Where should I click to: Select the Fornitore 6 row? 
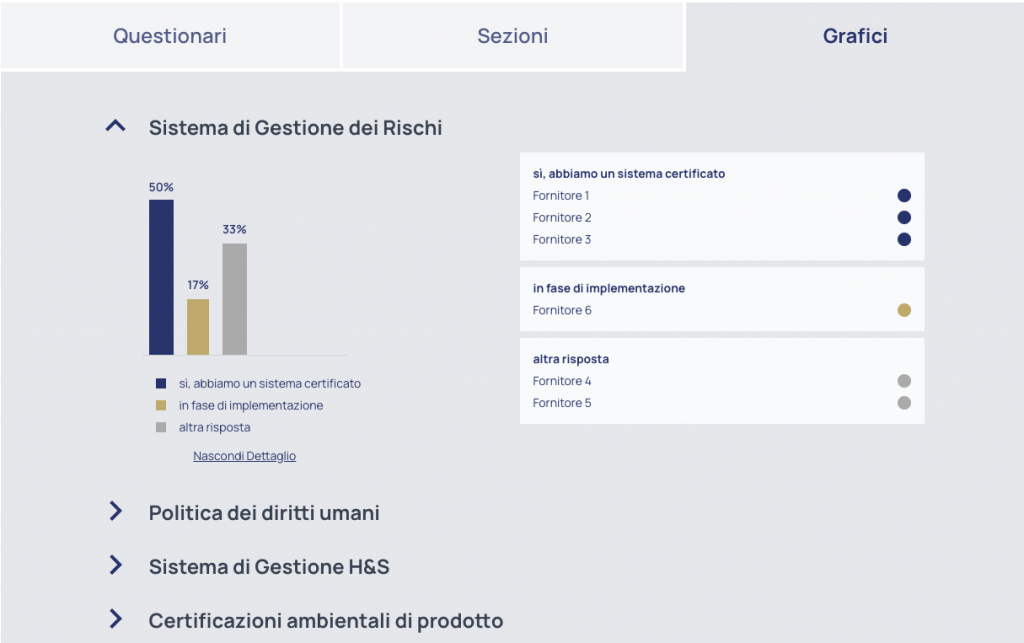point(722,310)
